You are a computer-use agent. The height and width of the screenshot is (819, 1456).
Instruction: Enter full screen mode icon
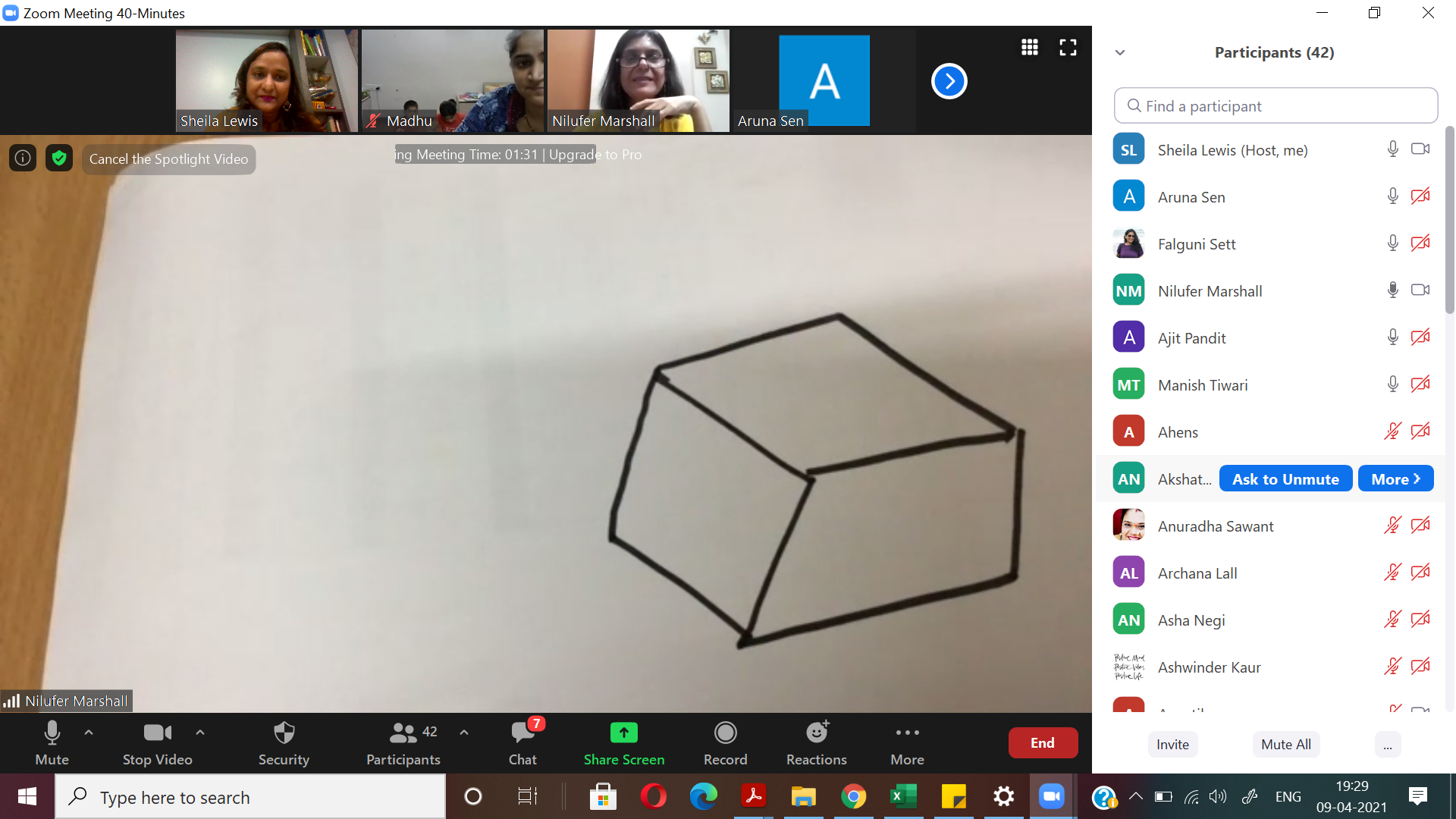(x=1068, y=48)
